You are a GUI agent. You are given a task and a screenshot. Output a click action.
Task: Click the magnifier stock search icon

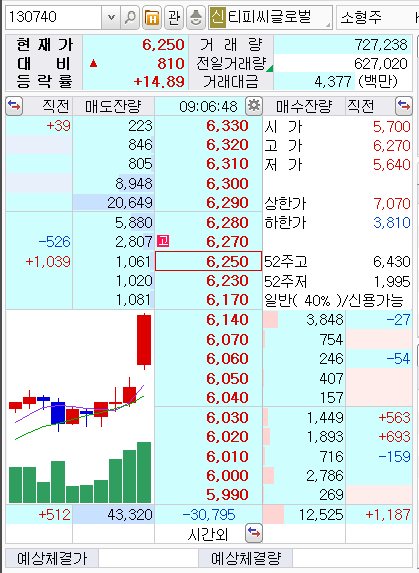(x=130, y=17)
